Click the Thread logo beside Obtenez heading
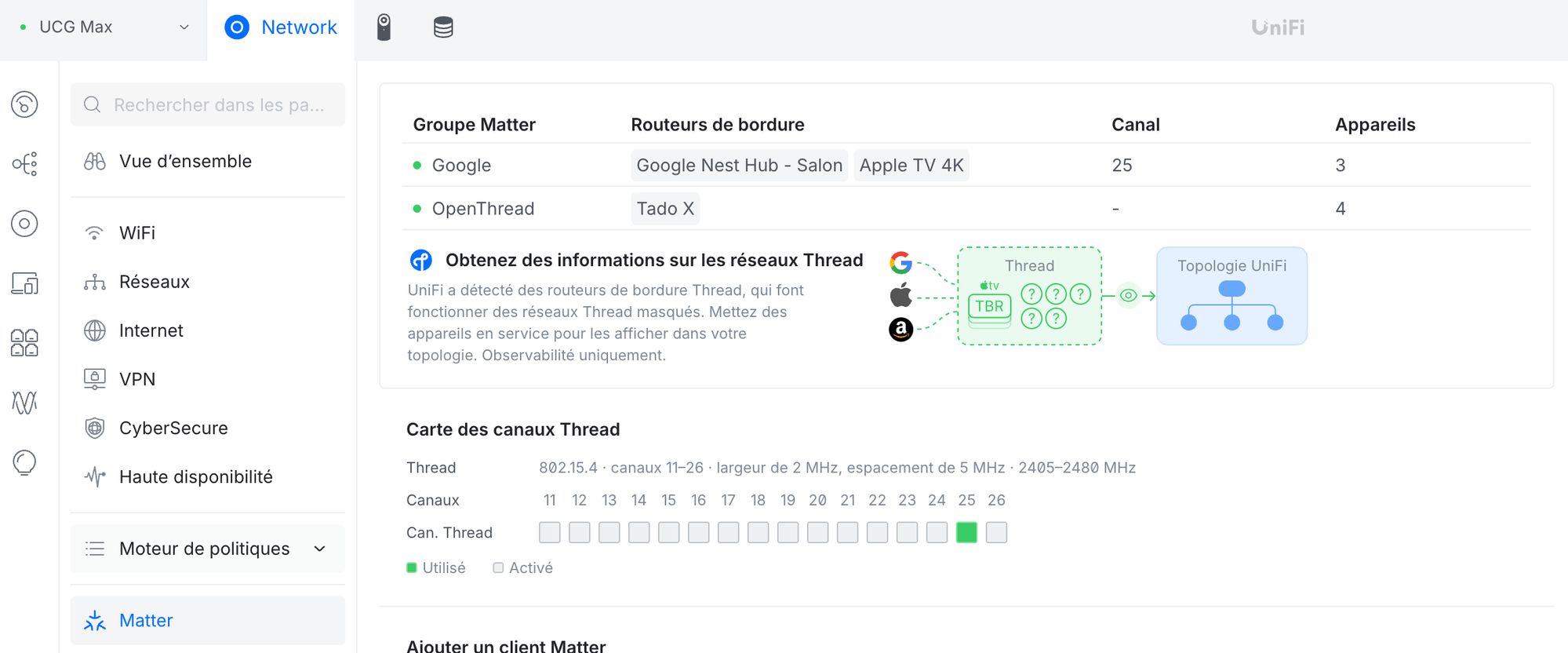This screenshot has height=653, width=1568. tap(421, 260)
